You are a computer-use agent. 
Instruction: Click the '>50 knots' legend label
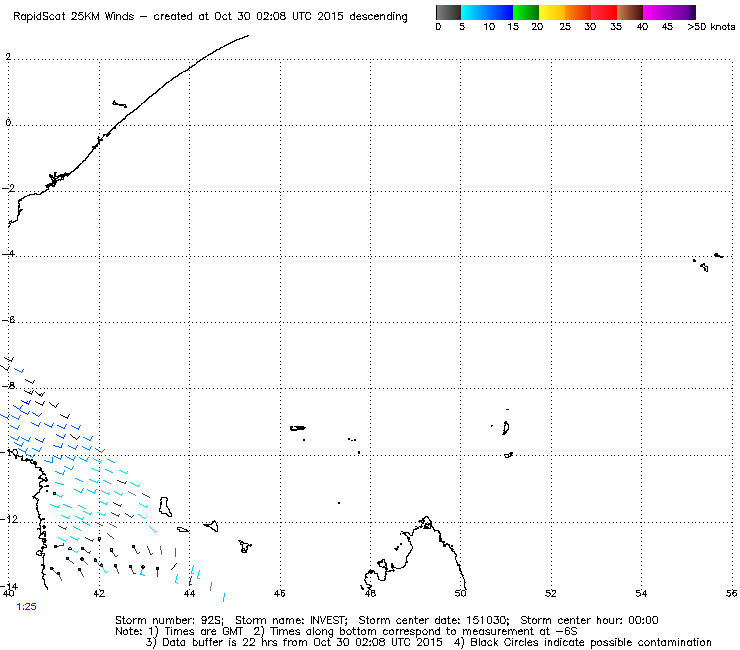pos(711,27)
